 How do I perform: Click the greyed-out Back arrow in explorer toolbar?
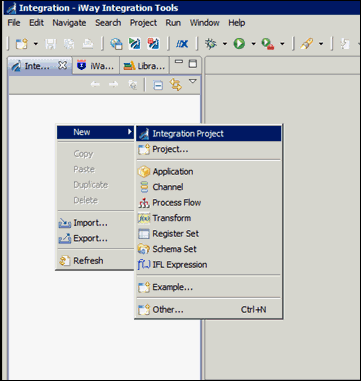point(95,85)
